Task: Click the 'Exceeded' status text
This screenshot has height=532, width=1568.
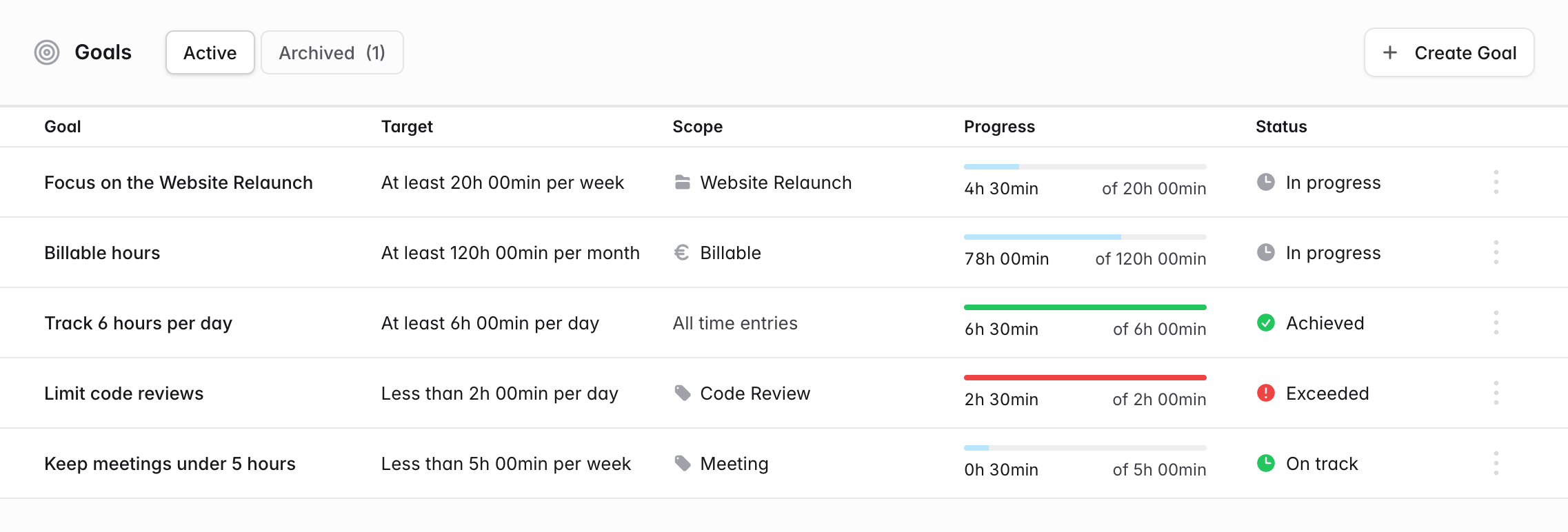Action: pyautogui.click(x=1328, y=393)
